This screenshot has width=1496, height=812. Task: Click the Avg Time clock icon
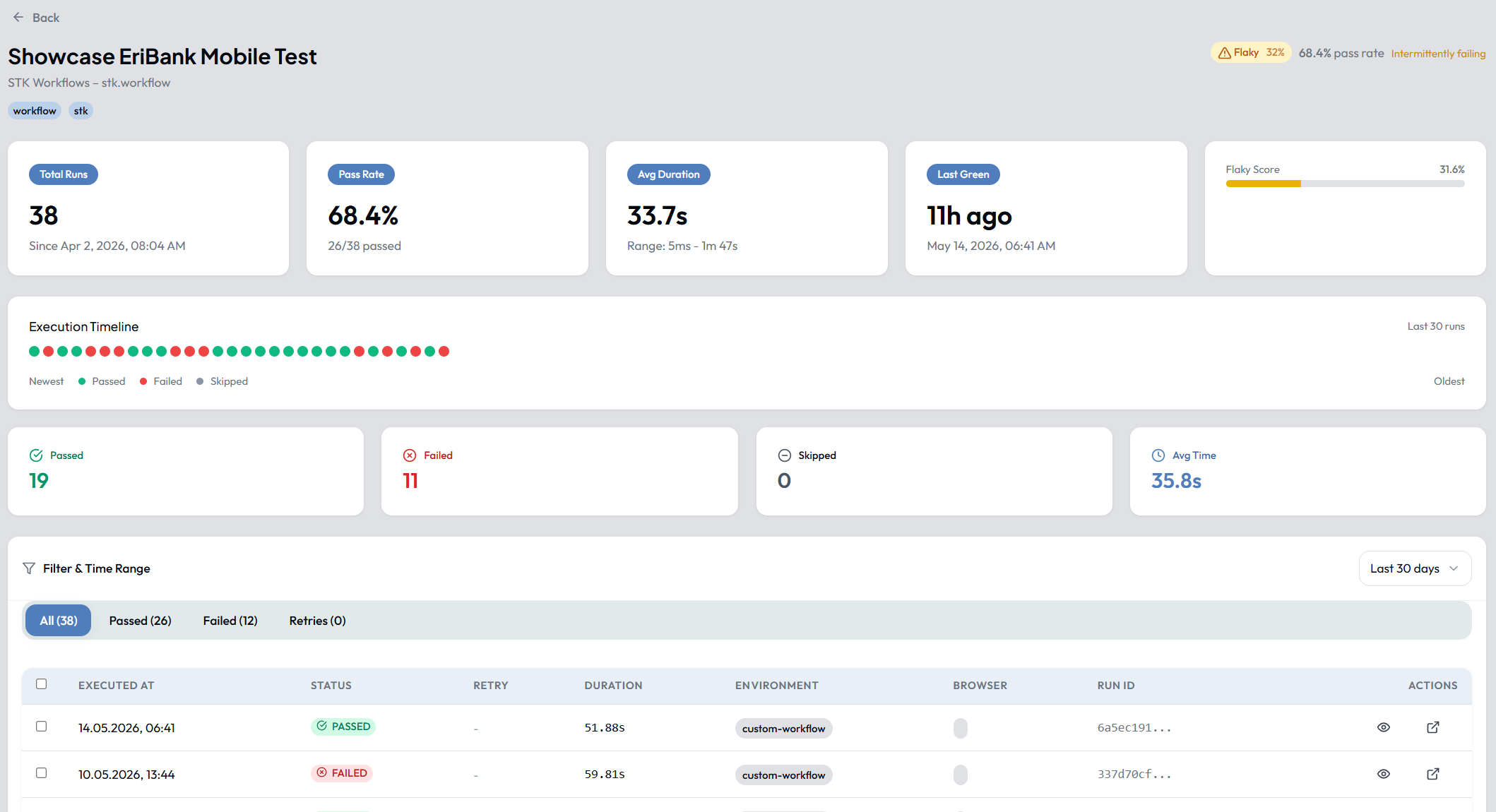[1158, 455]
